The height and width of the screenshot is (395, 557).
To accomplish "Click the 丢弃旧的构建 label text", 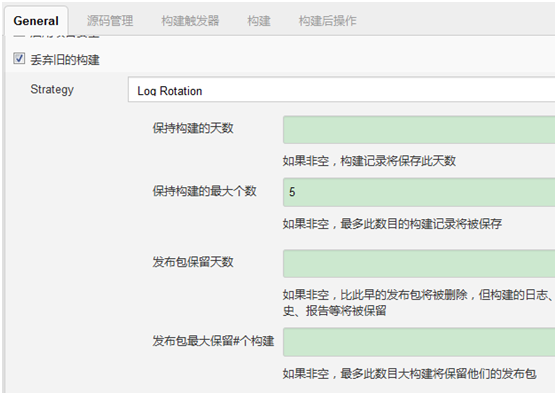I will click(65, 59).
